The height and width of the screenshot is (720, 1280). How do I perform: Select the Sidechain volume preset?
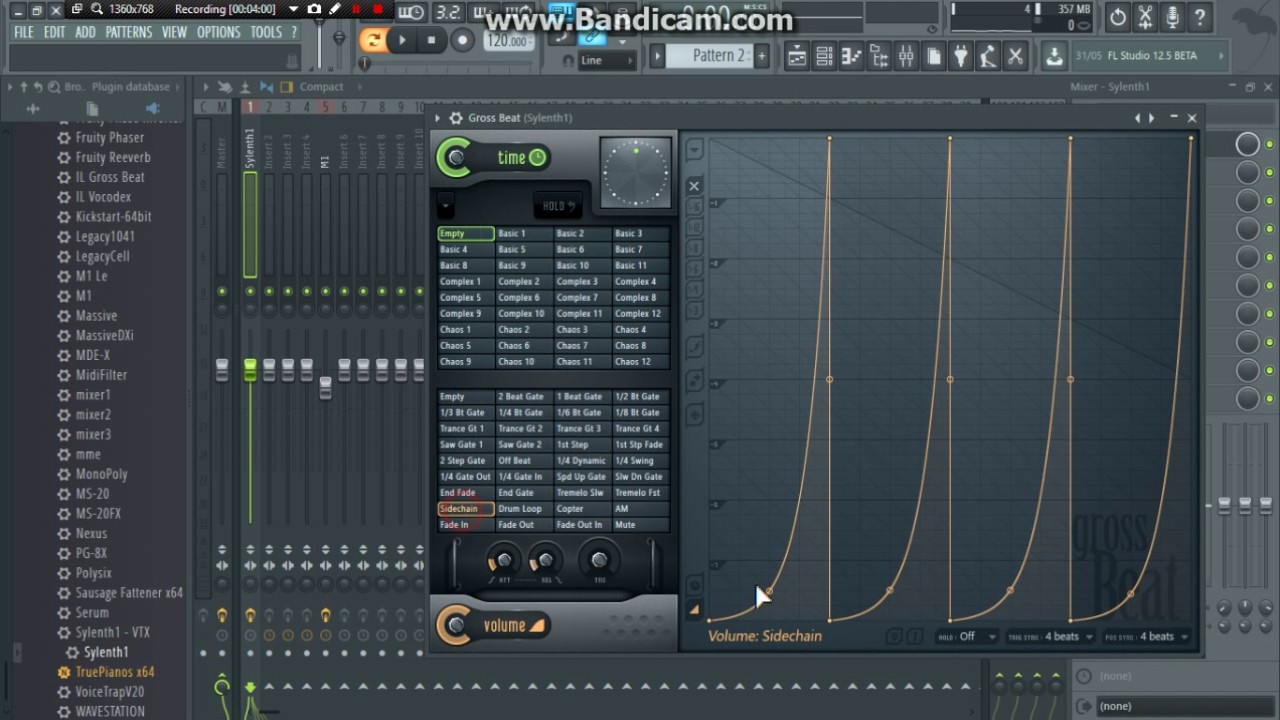pyautogui.click(x=465, y=509)
